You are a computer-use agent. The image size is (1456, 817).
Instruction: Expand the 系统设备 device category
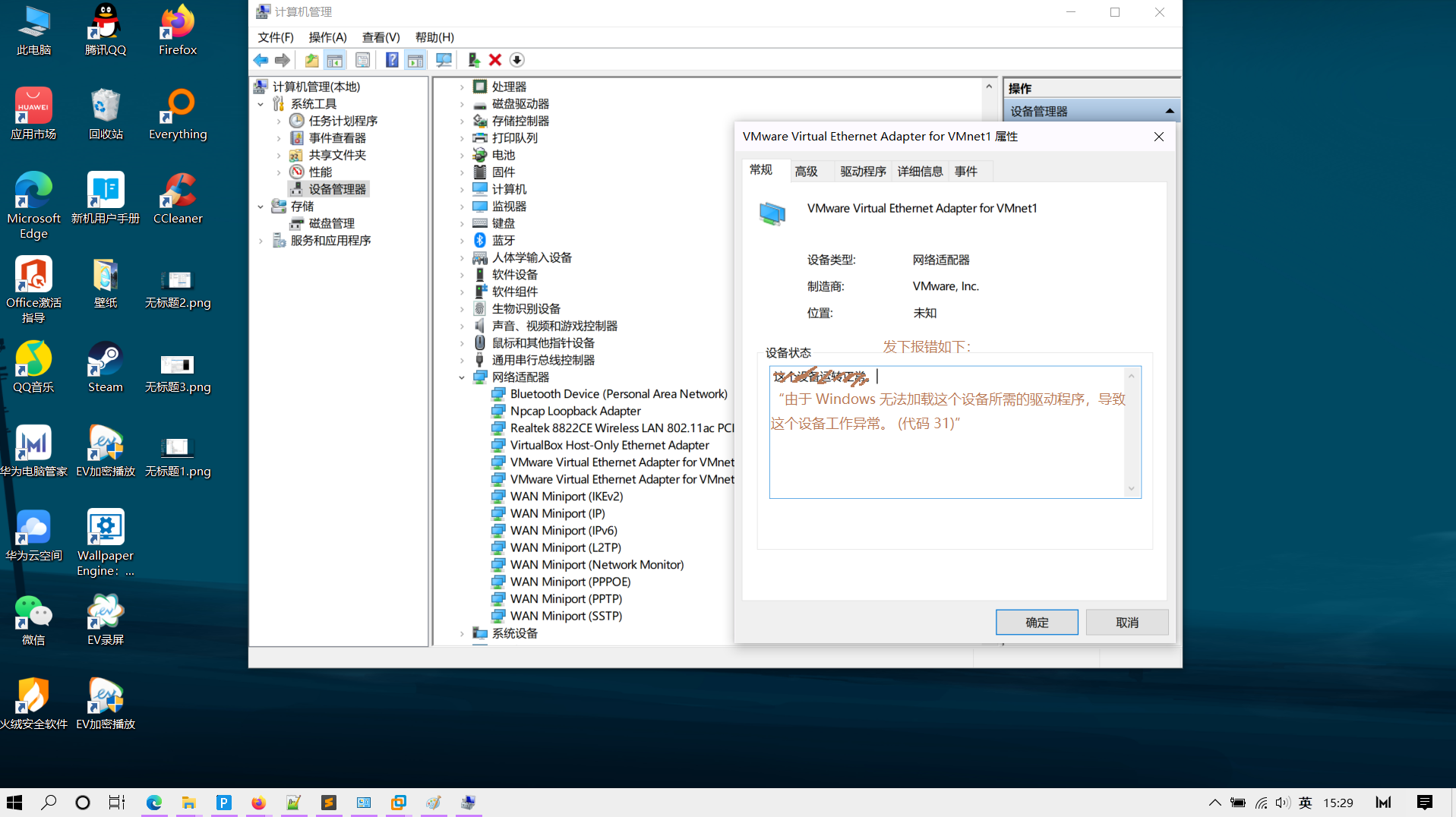click(462, 633)
